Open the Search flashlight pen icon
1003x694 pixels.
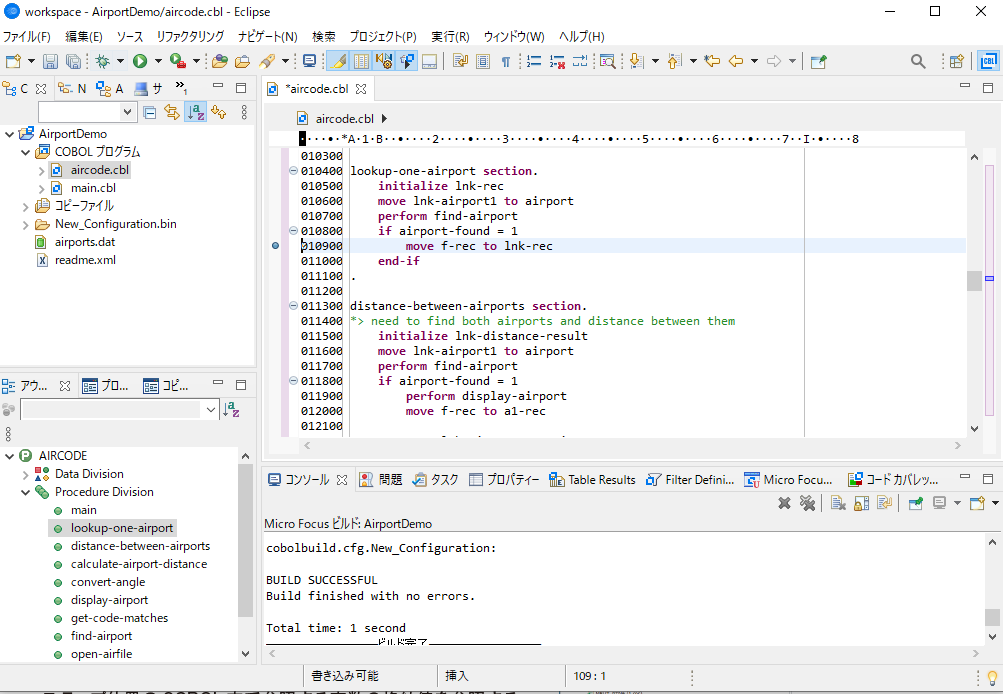267,61
